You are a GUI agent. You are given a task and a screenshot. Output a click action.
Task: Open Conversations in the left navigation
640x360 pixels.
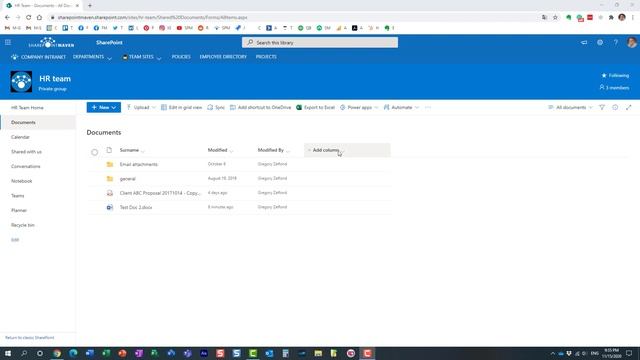[x=25, y=167]
